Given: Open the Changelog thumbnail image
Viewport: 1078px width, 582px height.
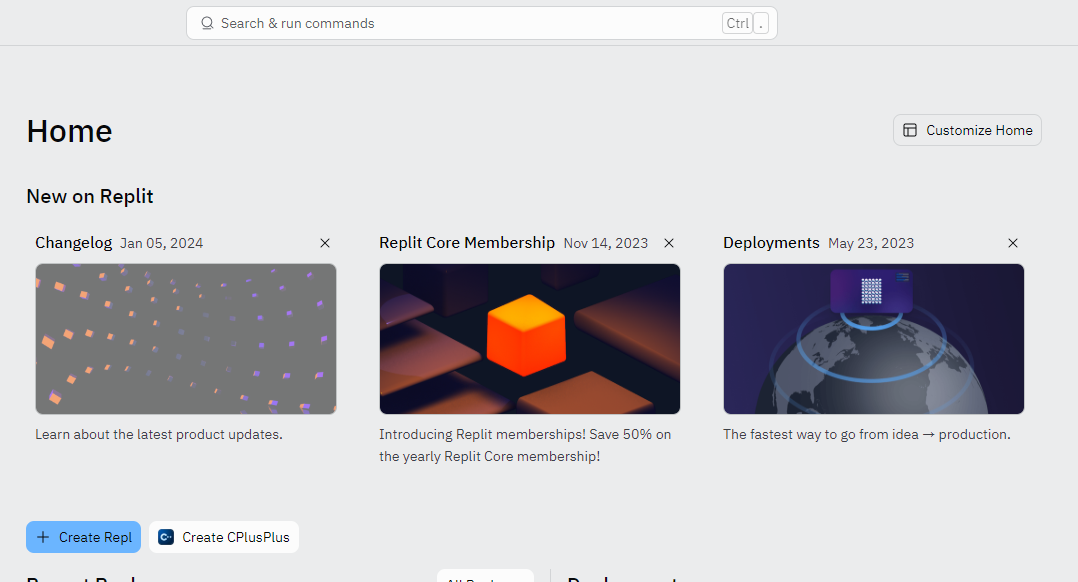Looking at the screenshot, I should (186, 339).
